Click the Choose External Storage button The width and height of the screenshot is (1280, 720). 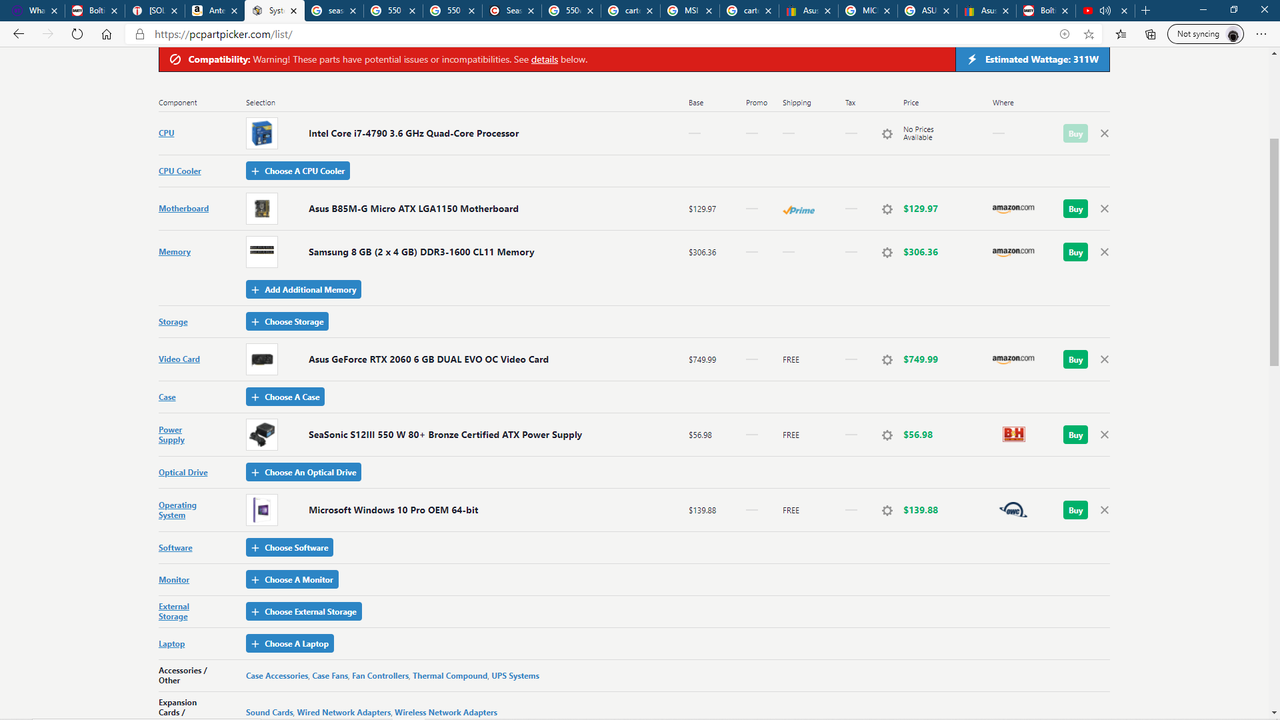tap(304, 612)
